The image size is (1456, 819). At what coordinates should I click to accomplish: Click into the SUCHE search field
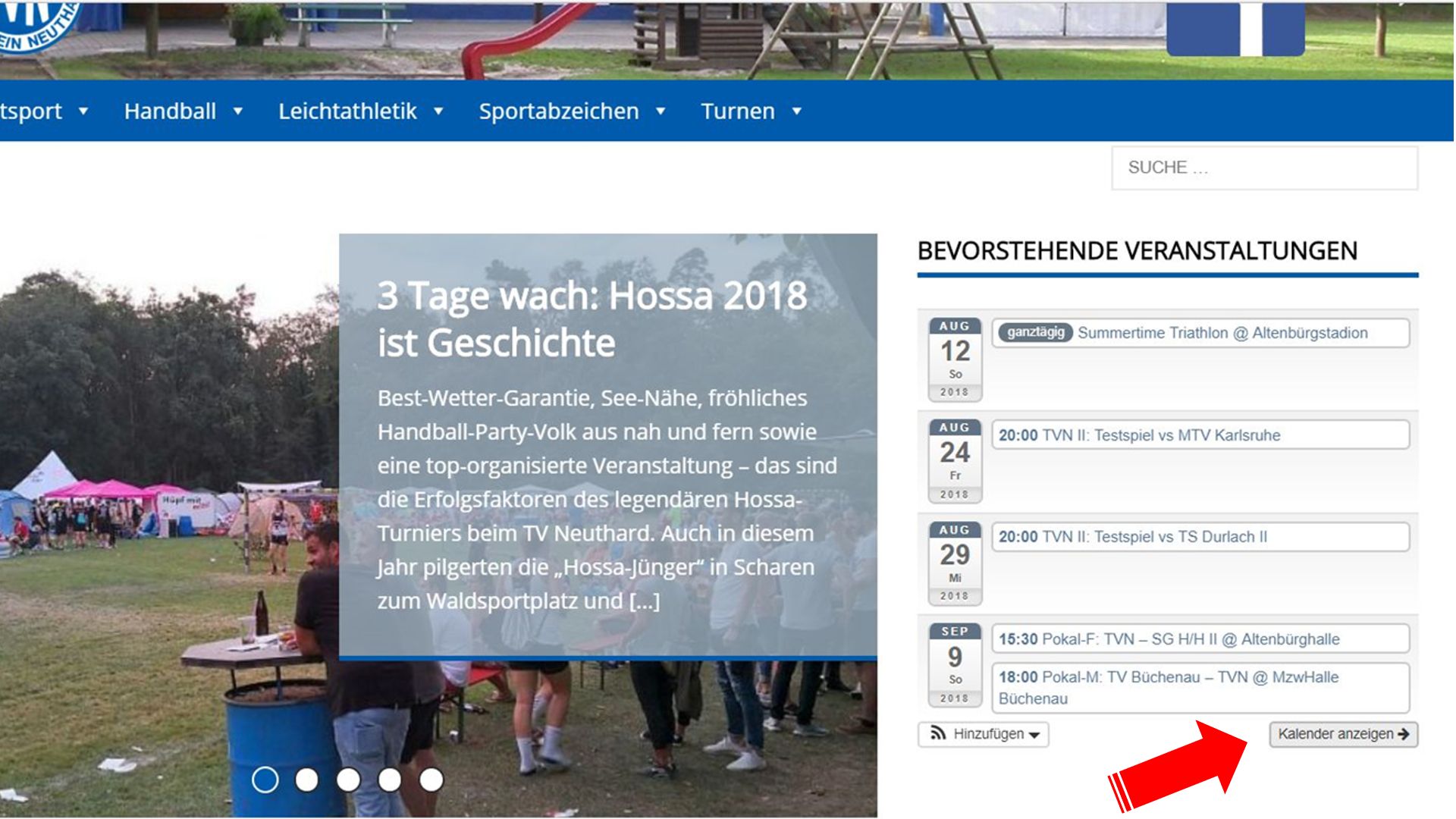[x=1264, y=168]
